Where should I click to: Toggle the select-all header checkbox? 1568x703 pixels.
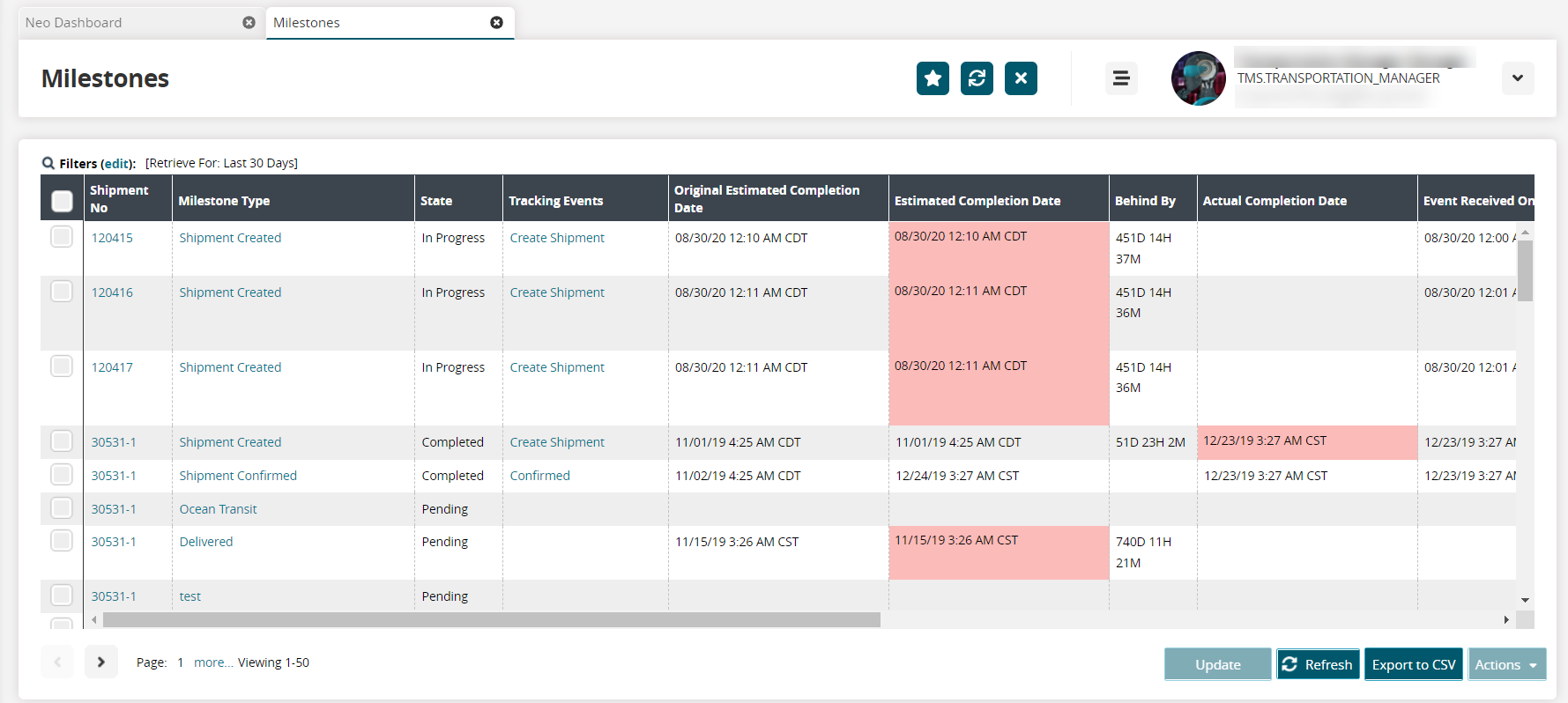(62, 201)
